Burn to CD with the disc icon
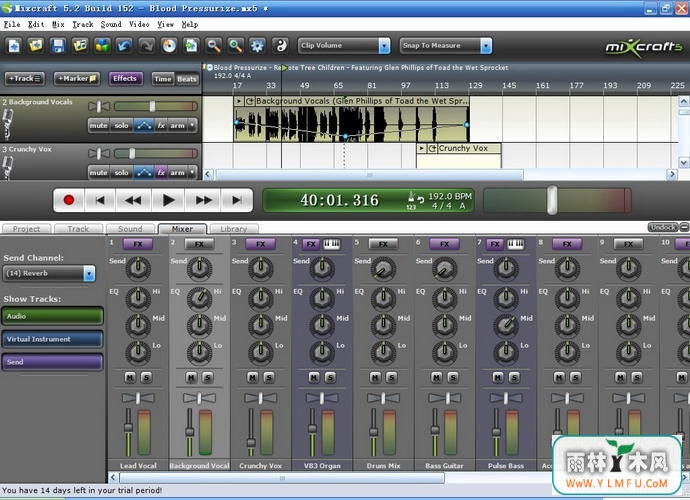Viewport: 690px width, 500px height. (x=169, y=46)
